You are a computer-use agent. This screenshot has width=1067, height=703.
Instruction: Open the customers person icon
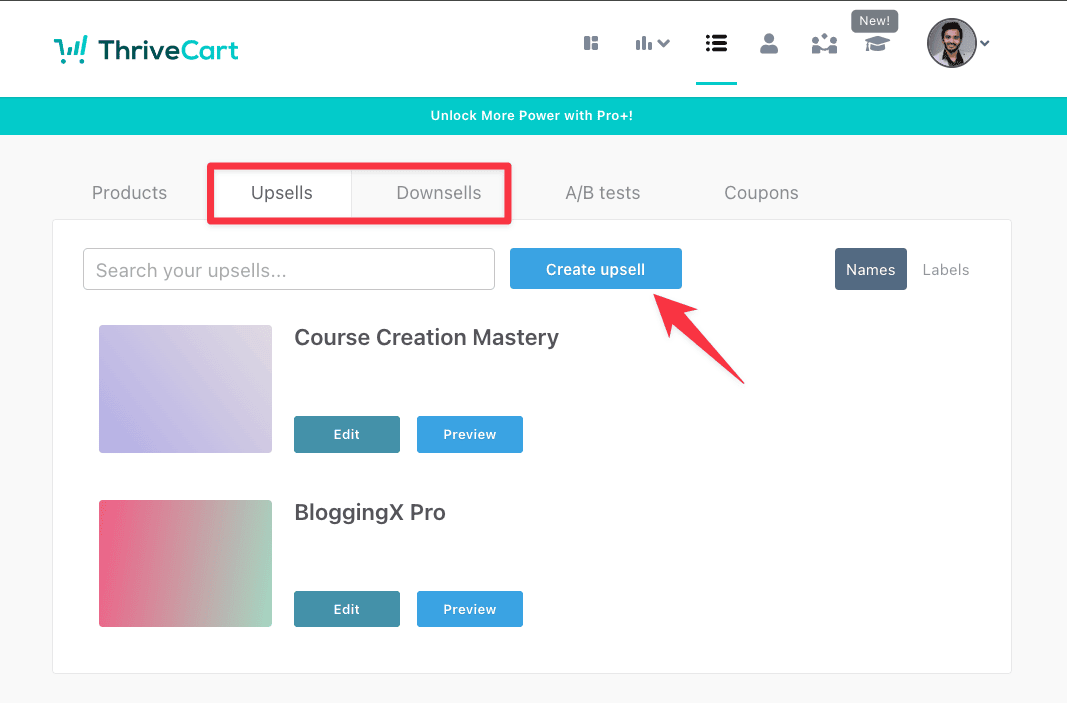click(x=769, y=44)
